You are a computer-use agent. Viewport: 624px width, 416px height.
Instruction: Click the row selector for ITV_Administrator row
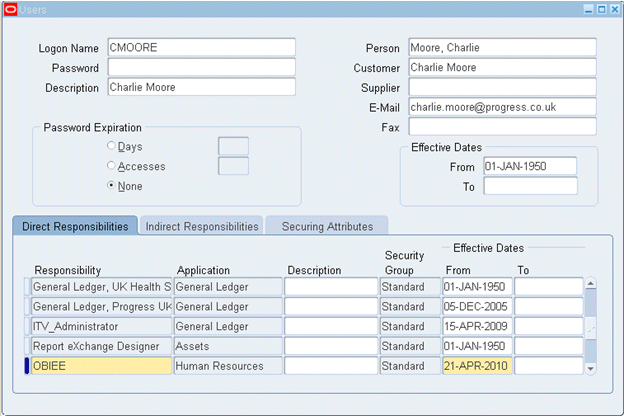(27, 326)
